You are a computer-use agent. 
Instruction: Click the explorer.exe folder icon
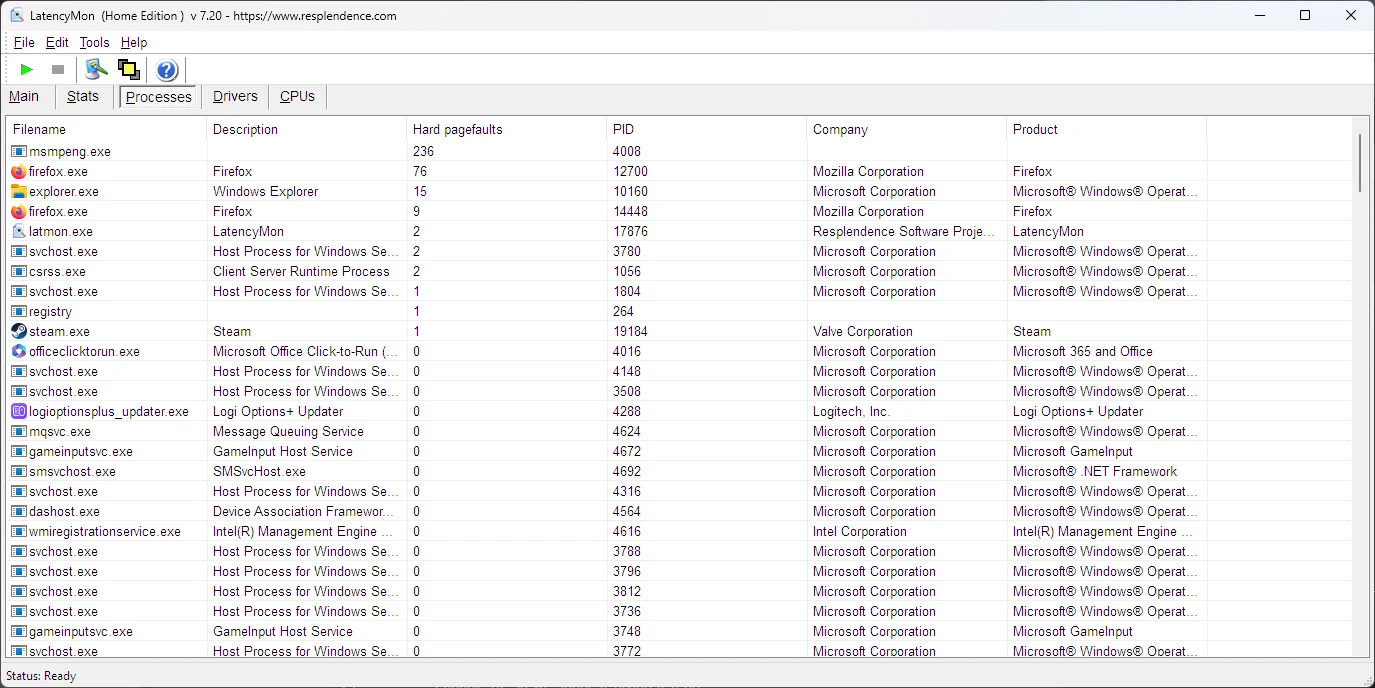(19, 192)
